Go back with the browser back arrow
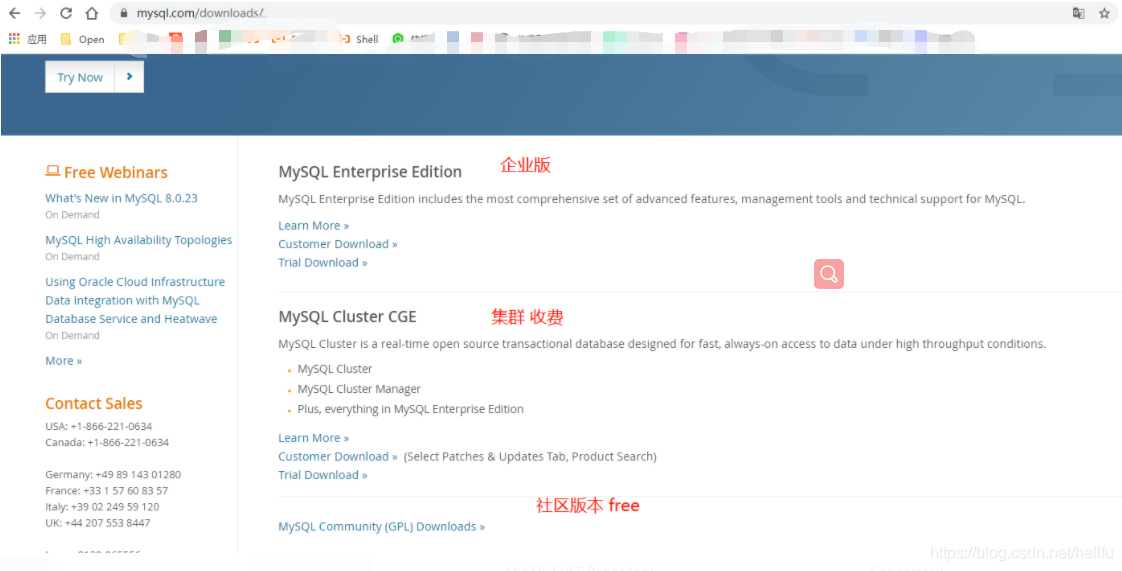The width and height of the screenshot is (1122, 571). pos(14,13)
